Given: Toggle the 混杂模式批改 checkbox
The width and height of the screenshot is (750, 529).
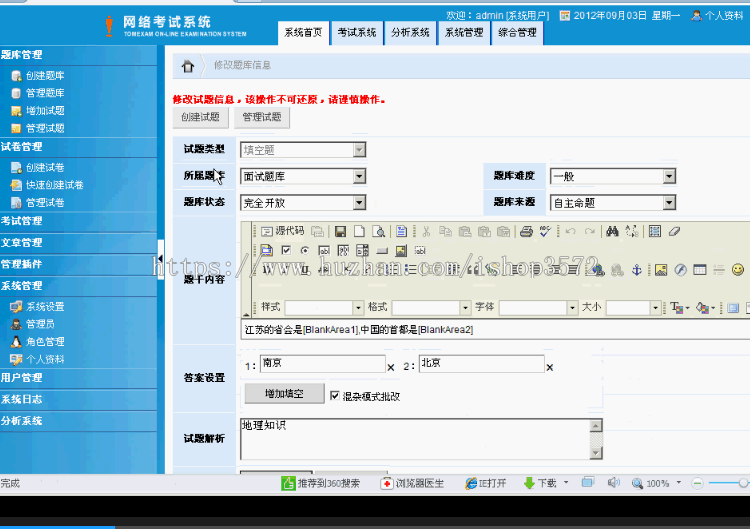Looking at the screenshot, I should click(335, 396).
